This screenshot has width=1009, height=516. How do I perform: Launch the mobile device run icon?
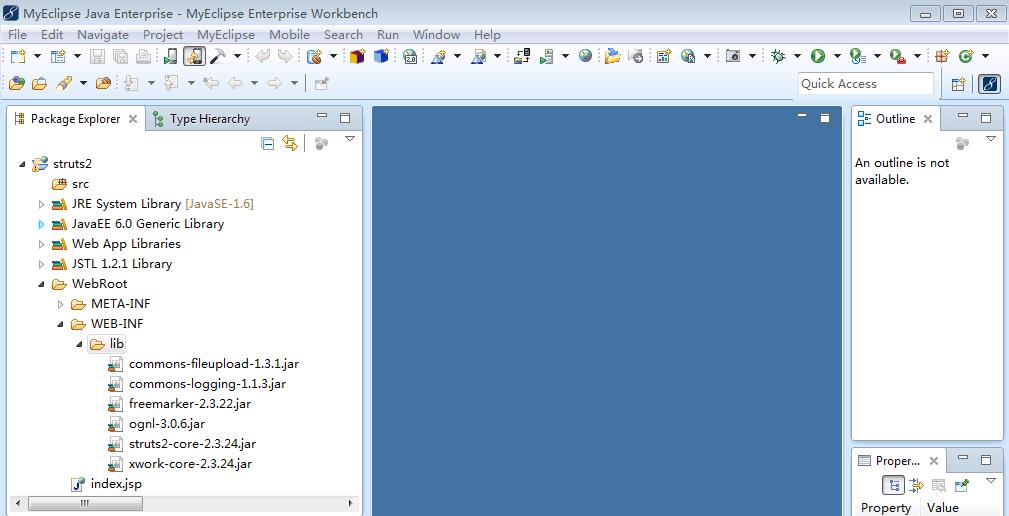(170, 57)
